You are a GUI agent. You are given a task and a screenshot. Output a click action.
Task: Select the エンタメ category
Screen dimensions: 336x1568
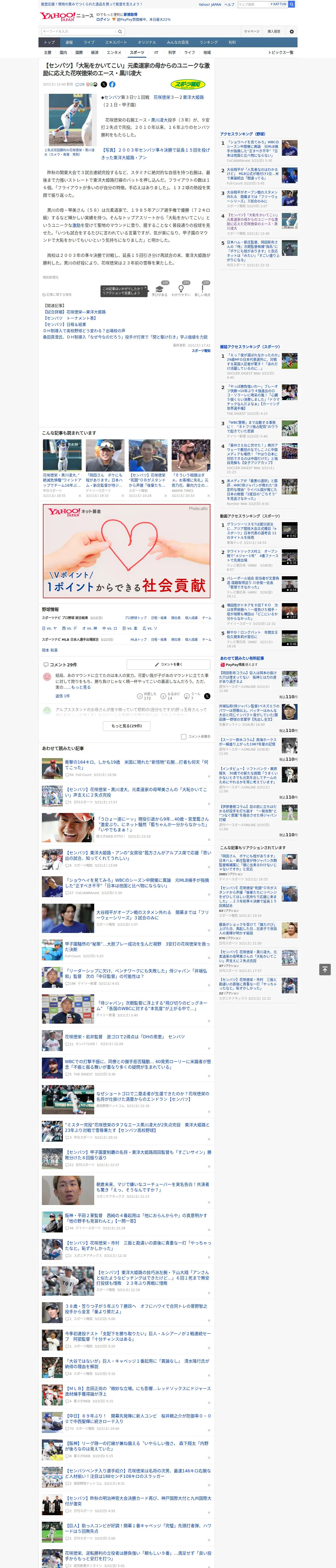coord(114,52)
